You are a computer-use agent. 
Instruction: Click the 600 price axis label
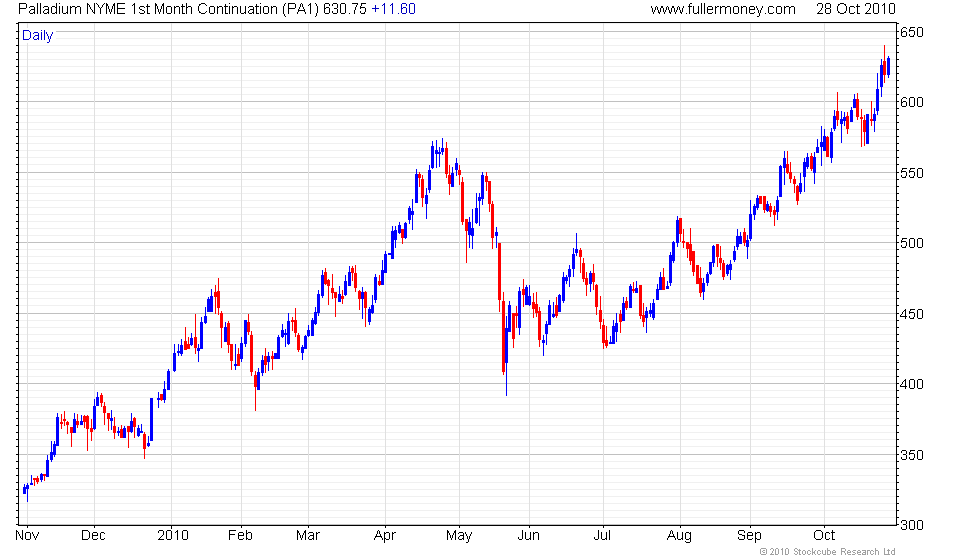911,102
